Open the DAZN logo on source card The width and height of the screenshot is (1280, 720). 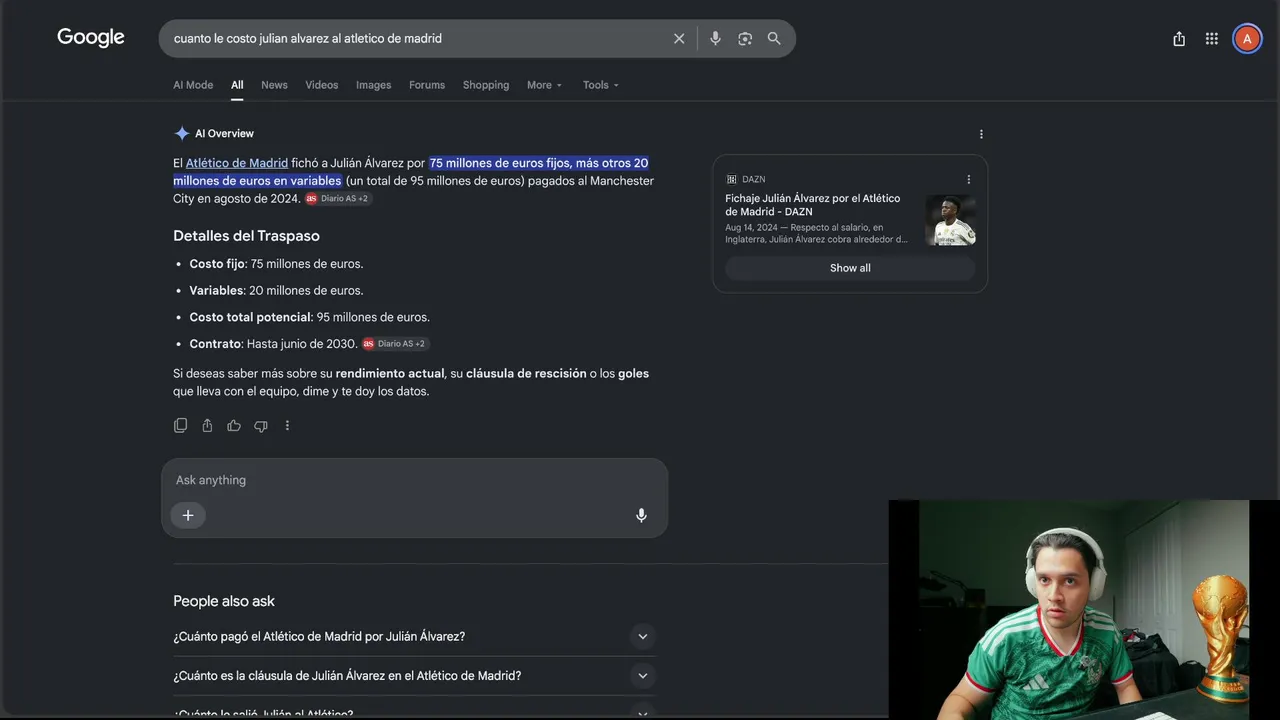(x=731, y=180)
